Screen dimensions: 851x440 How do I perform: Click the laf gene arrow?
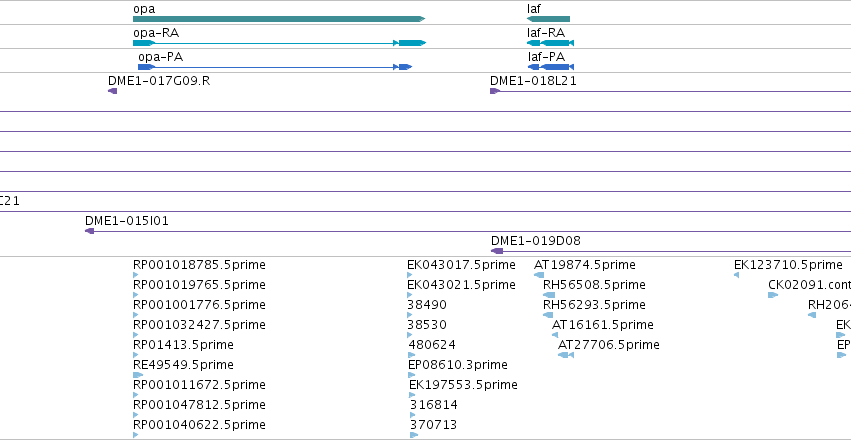548,19
